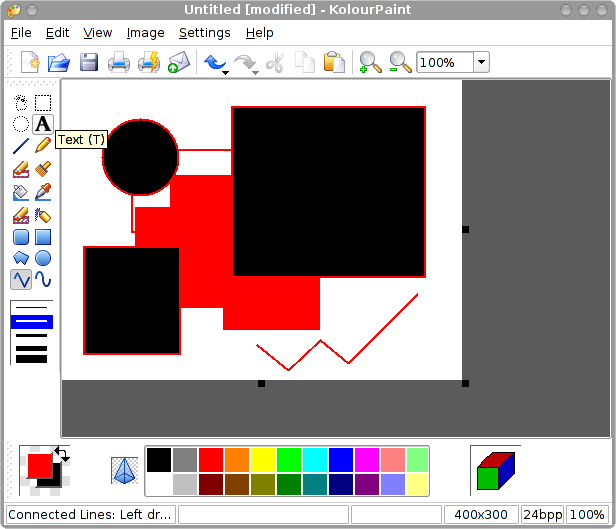Select the Pen tool
616x529 pixels.
pos(43,147)
